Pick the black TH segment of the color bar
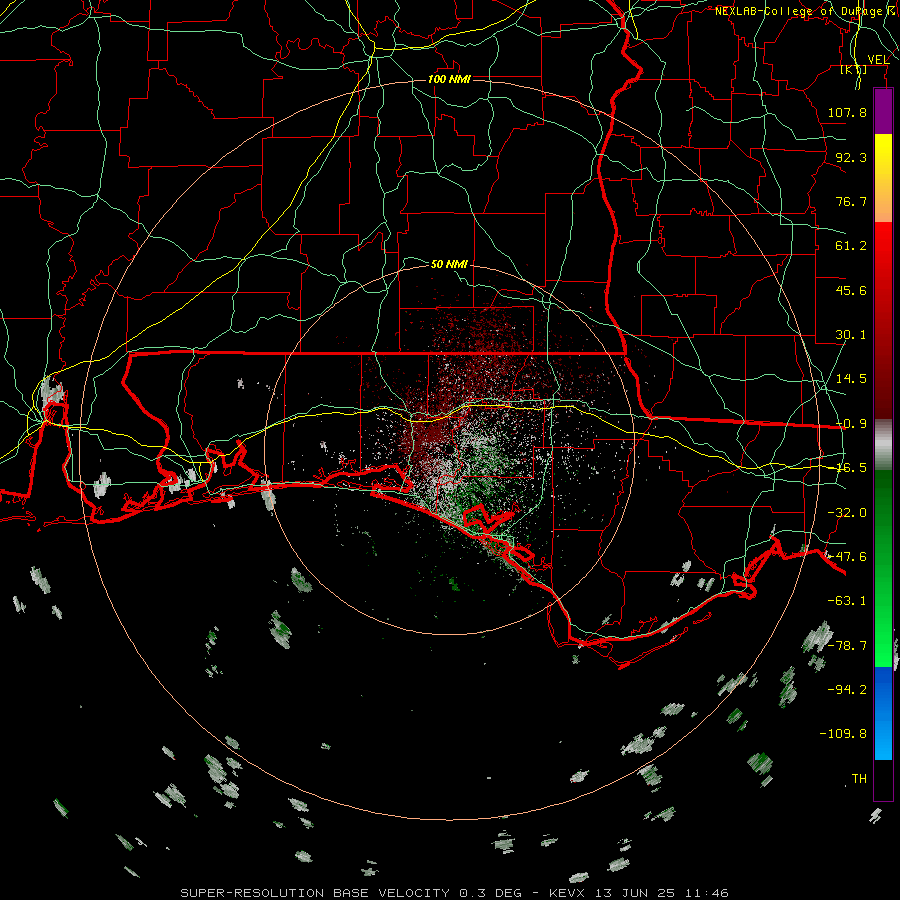Screen dimensions: 900x900 pos(883,779)
